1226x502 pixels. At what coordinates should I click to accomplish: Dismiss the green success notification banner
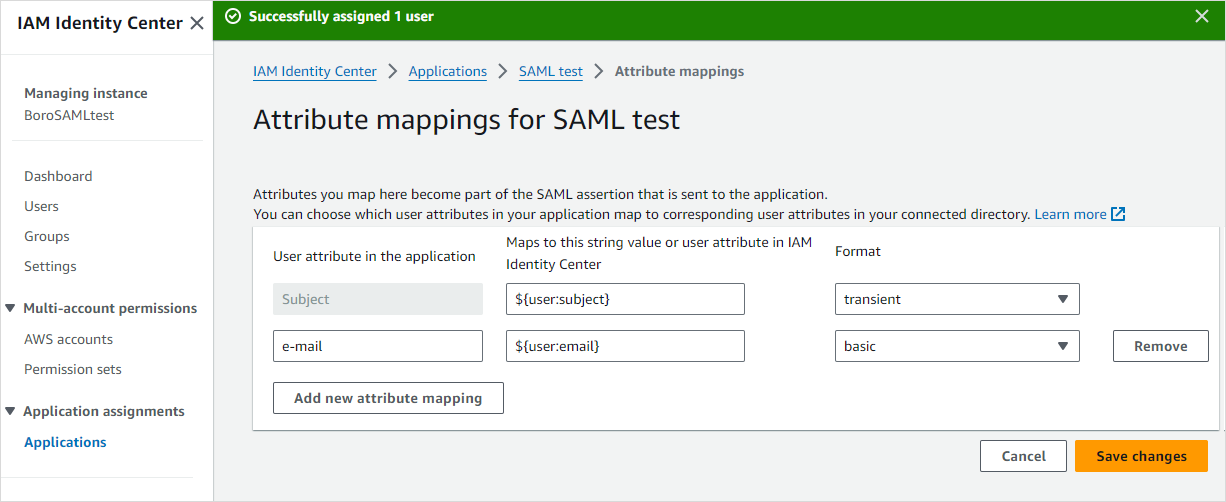click(x=1202, y=16)
